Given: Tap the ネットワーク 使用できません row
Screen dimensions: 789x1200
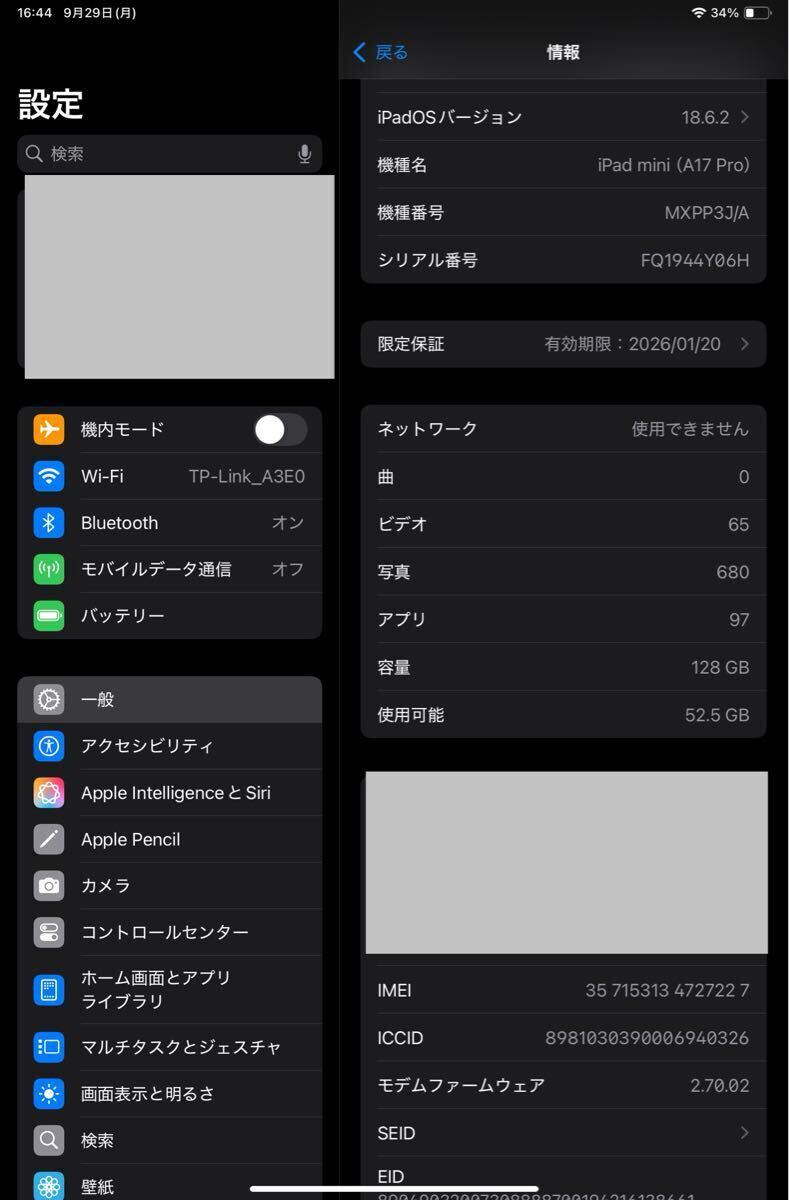Looking at the screenshot, I should pos(563,429).
